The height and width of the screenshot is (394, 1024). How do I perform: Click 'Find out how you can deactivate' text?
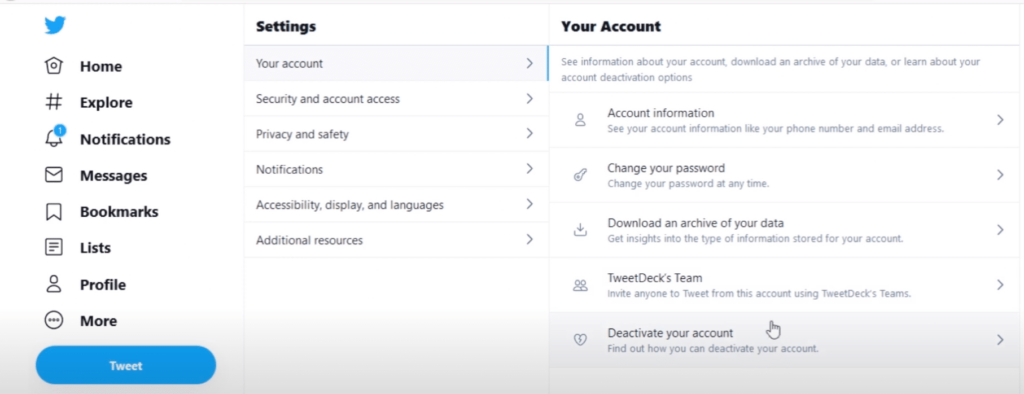pyautogui.click(x=712, y=348)
